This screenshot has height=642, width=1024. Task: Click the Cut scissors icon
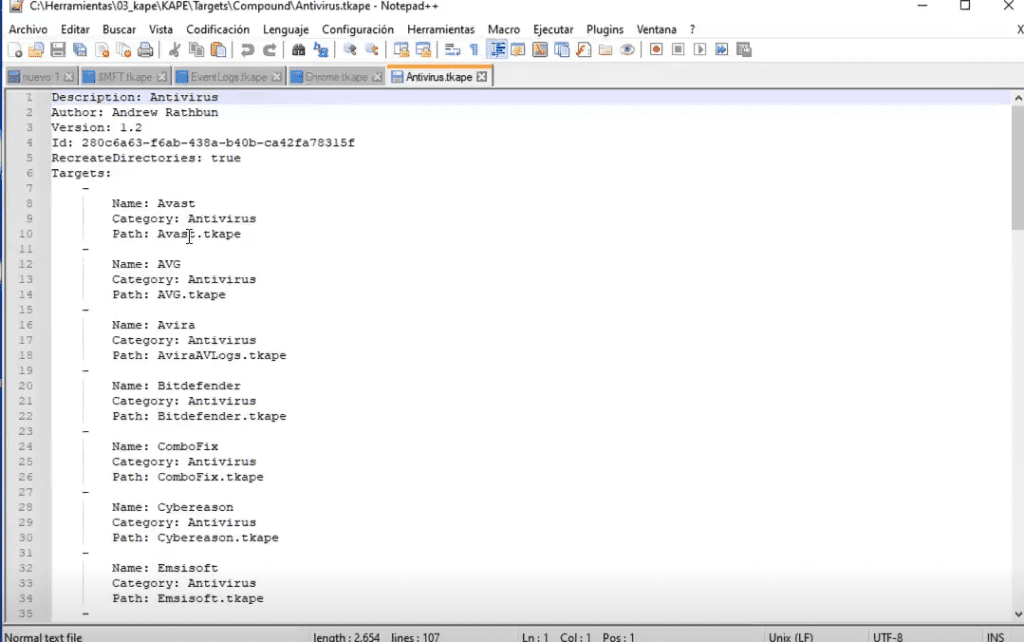point(174,50)
